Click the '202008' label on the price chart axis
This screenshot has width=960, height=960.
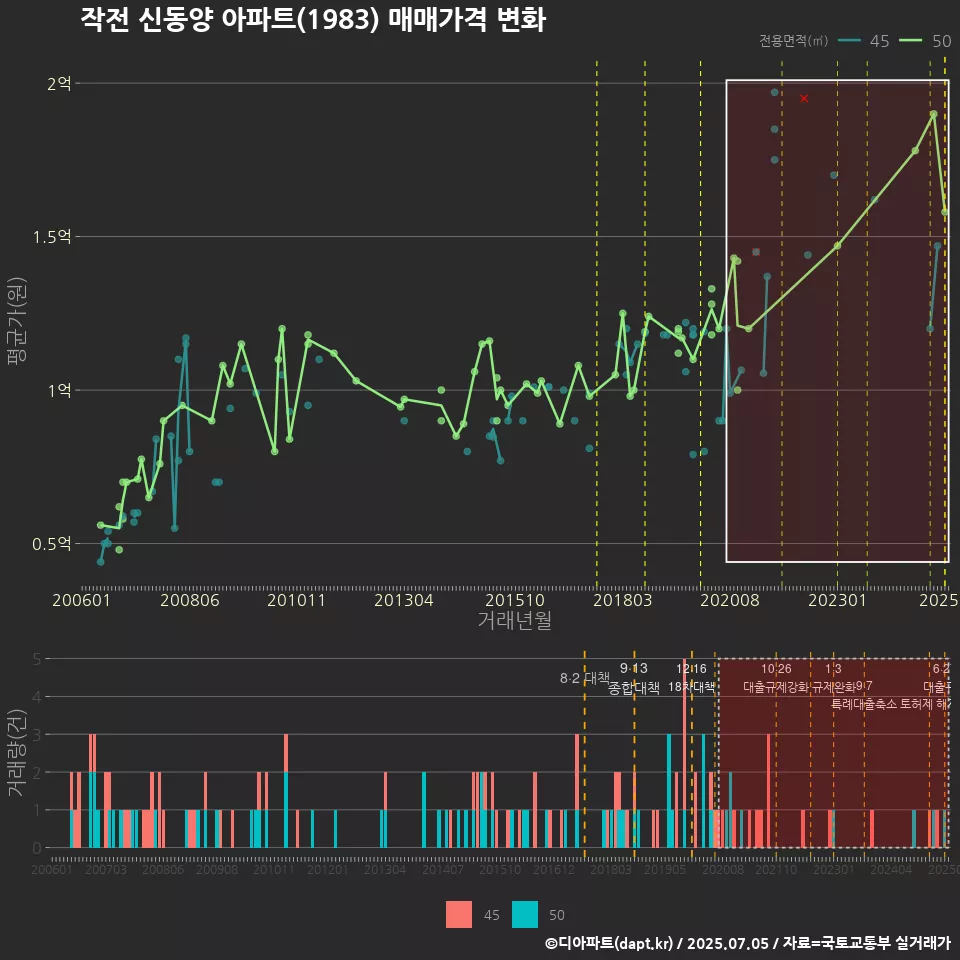(730, 600)
